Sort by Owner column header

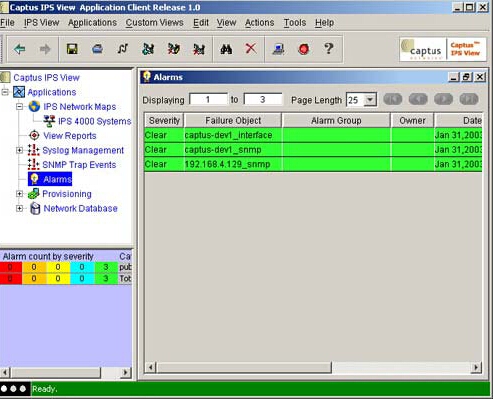click(412, 120)
